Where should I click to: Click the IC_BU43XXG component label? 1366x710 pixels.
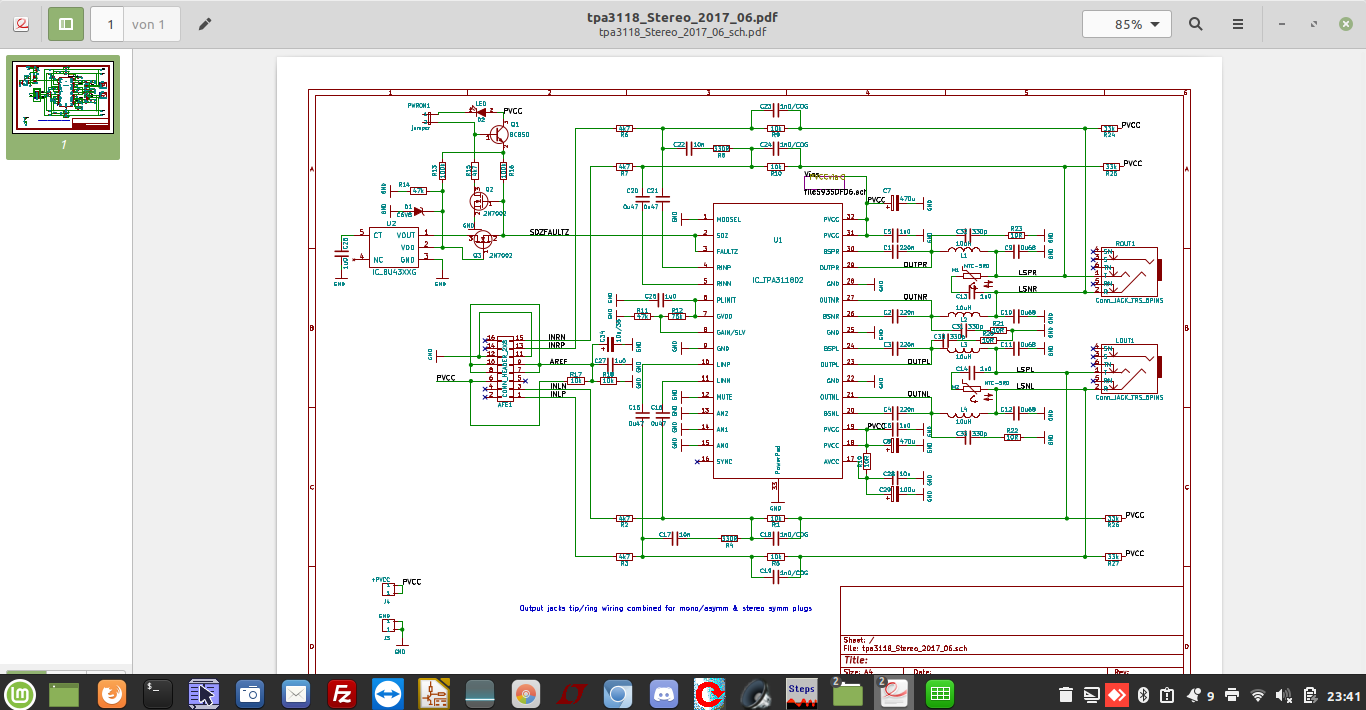(394, 272)
